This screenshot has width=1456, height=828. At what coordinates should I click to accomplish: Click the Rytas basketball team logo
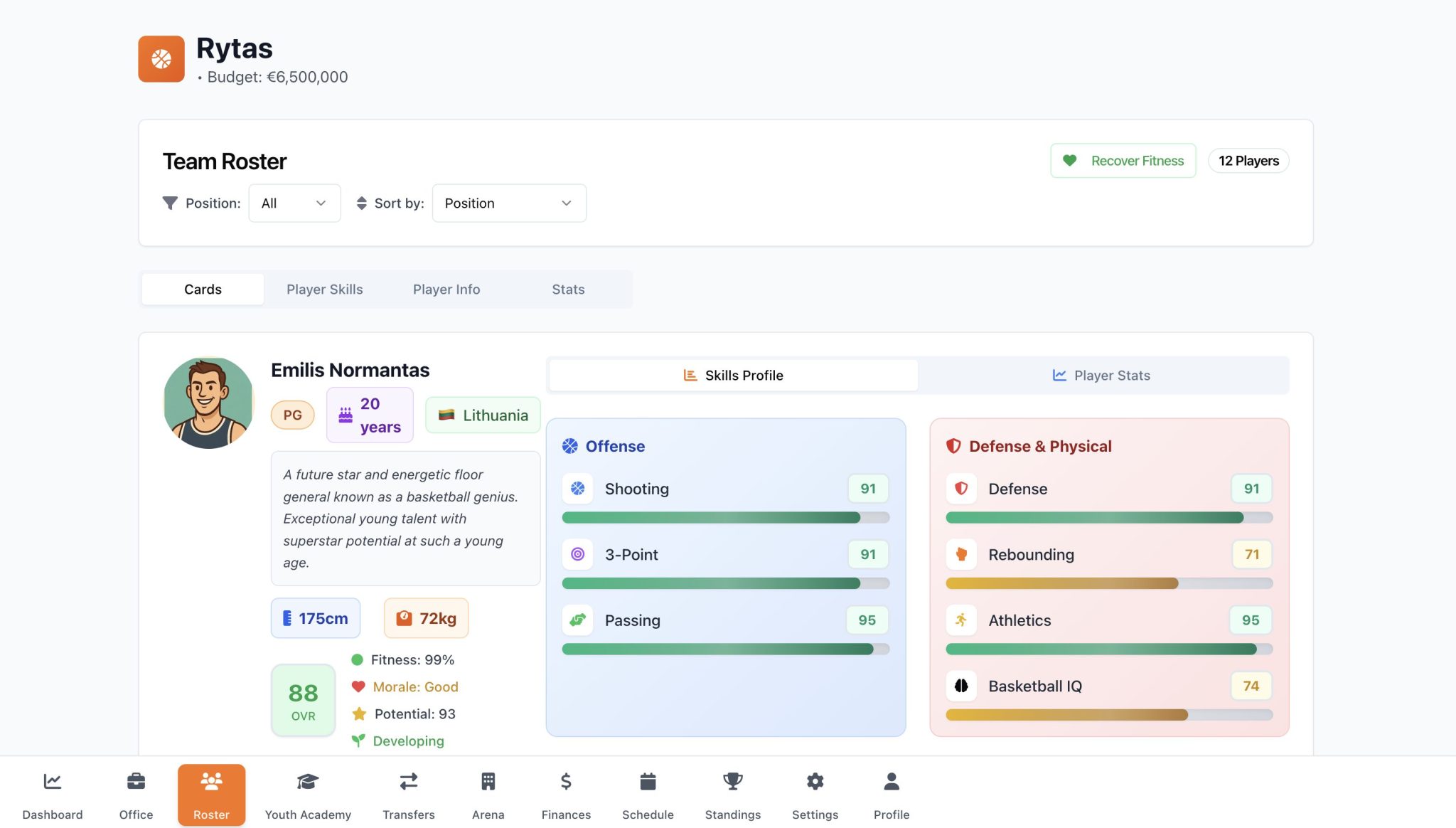pos(161,59)
